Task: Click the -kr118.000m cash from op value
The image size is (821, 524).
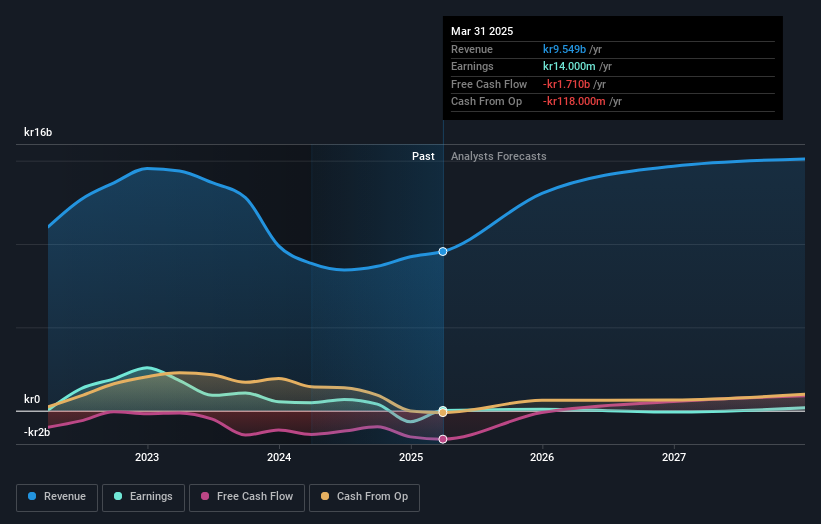Action: click(574, 102)
